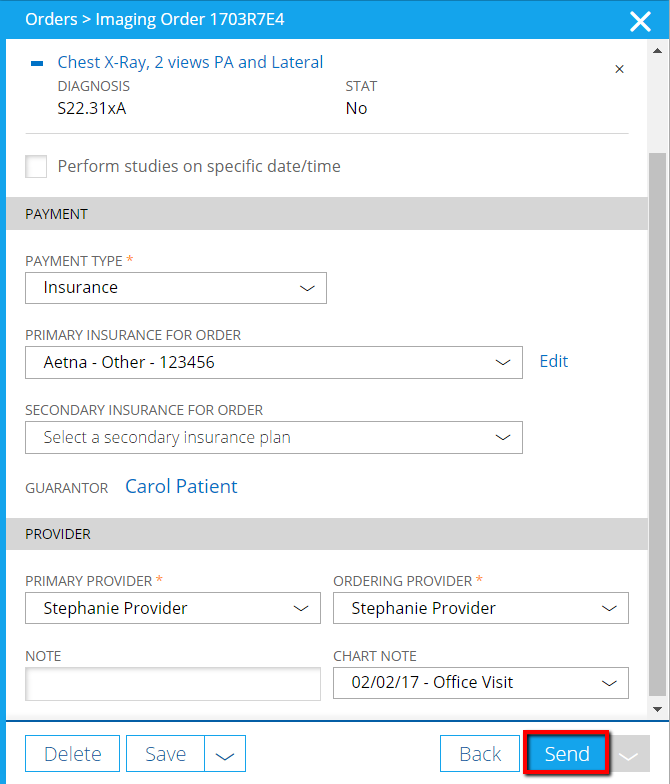This screenshot has height=784, width=670.
Task: Delete this imaging order
Action: tap(73, 754)
